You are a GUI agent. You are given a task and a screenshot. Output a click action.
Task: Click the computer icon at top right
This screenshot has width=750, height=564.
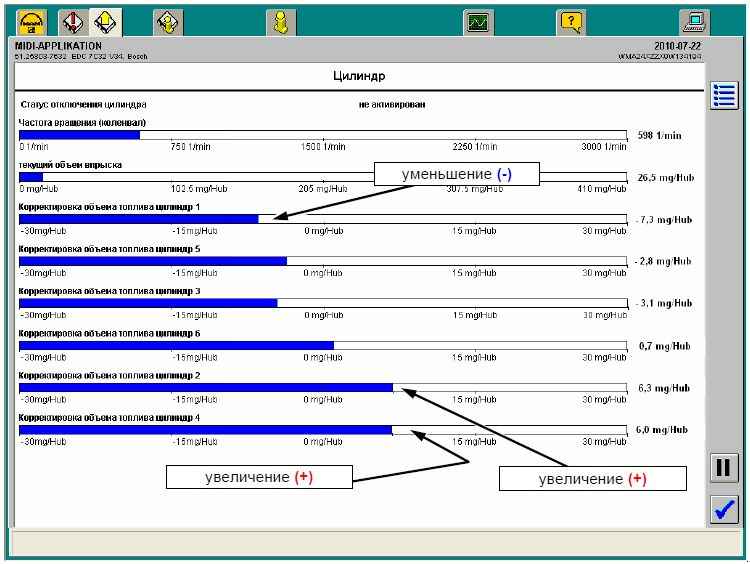692,21
